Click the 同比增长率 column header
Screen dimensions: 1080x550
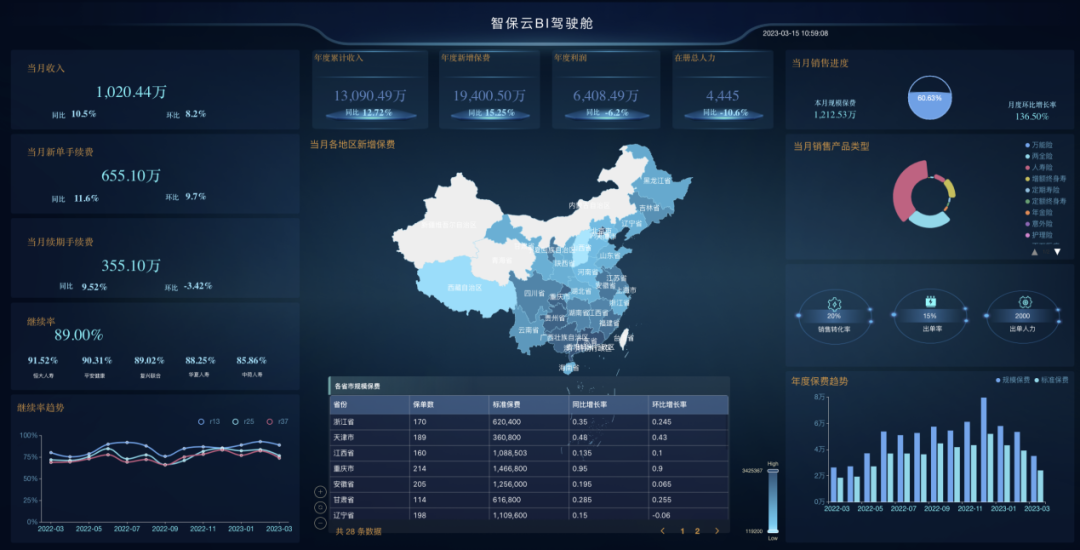608,405
